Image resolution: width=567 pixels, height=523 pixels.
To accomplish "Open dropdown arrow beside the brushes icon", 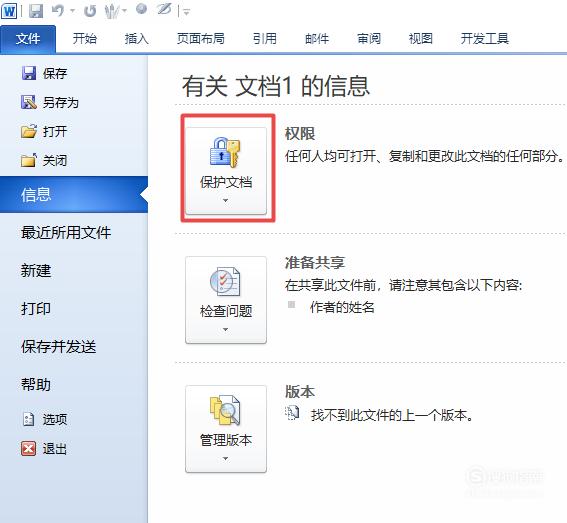I will pos(124,11).
